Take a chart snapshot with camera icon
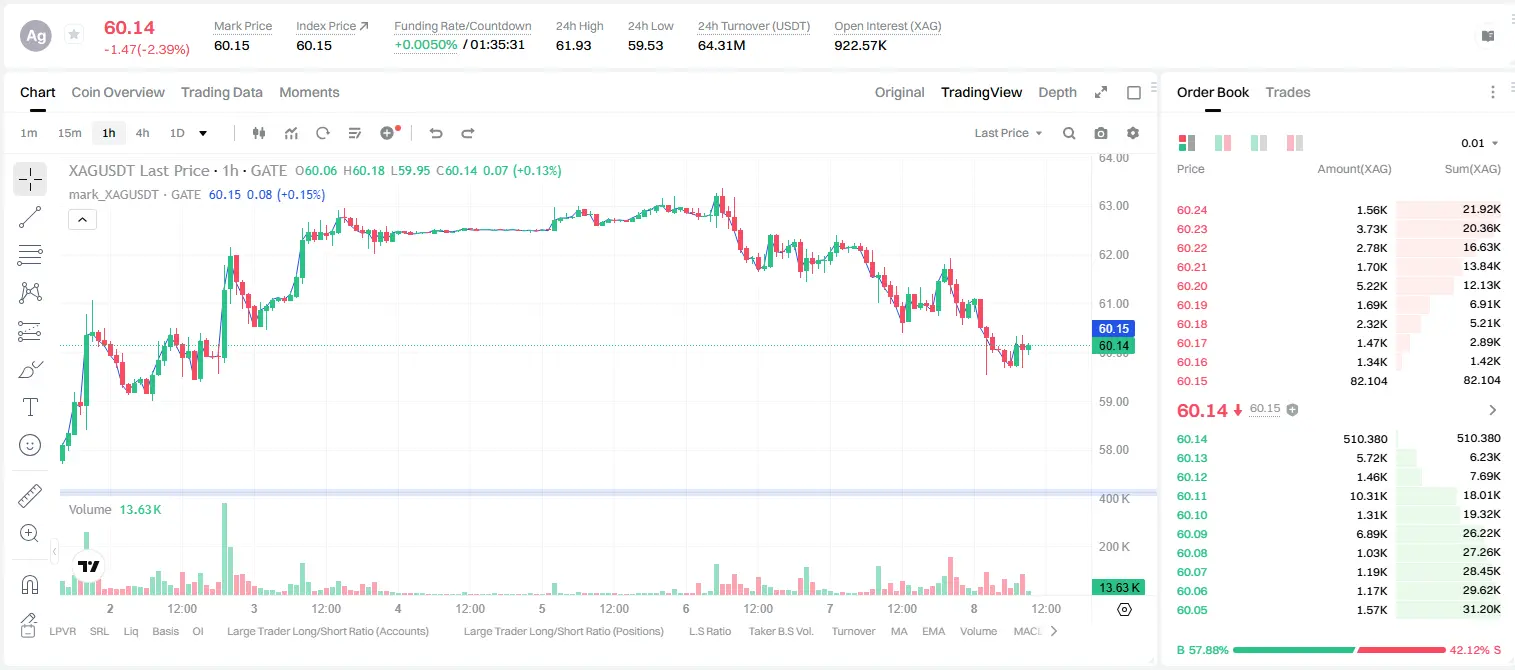 (x=1101, y=133)
